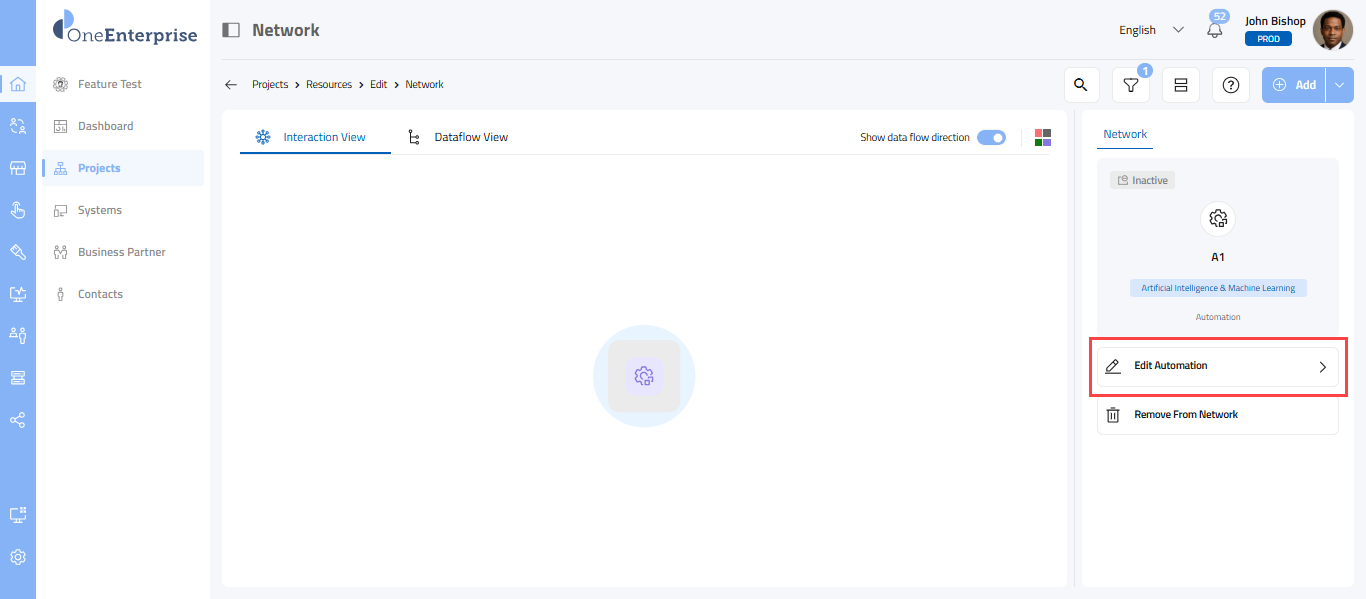
Task: Open the English language dropdown
Action: pyautogui.click(x=1151, y=30)
